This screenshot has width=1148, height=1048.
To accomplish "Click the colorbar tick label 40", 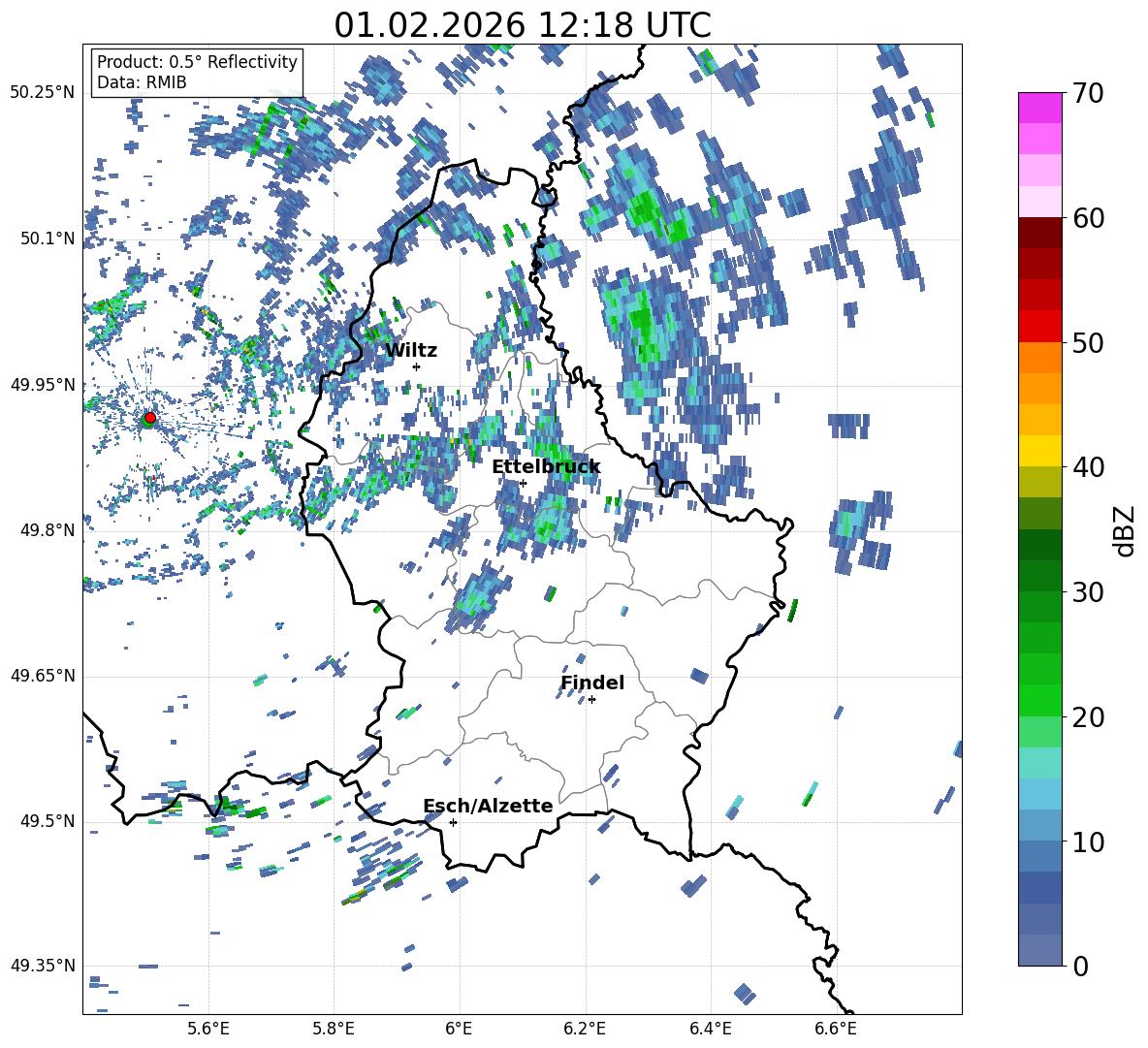I will click(1087, 467).
